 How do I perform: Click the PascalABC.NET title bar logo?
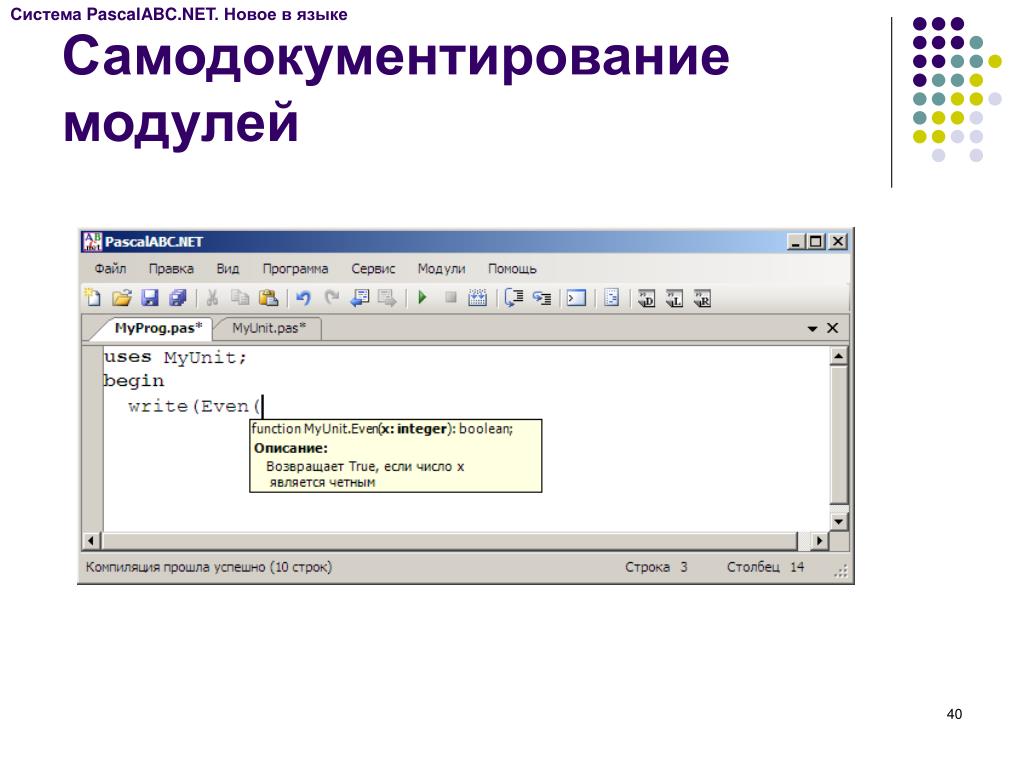(92, 242)
